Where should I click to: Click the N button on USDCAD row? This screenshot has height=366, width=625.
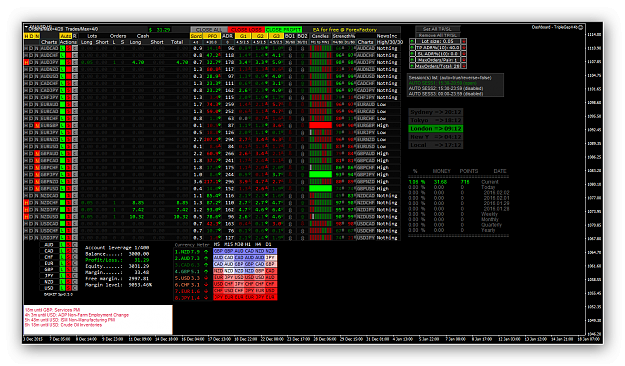[x=36, y=224]
